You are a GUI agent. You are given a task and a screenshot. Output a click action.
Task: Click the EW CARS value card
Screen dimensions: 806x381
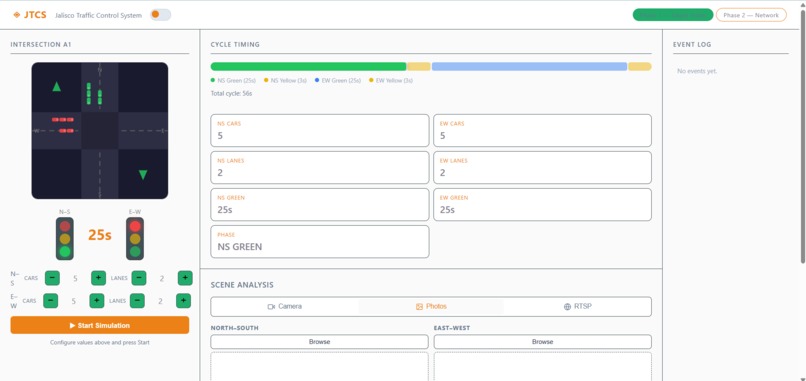tap(542, 131)
